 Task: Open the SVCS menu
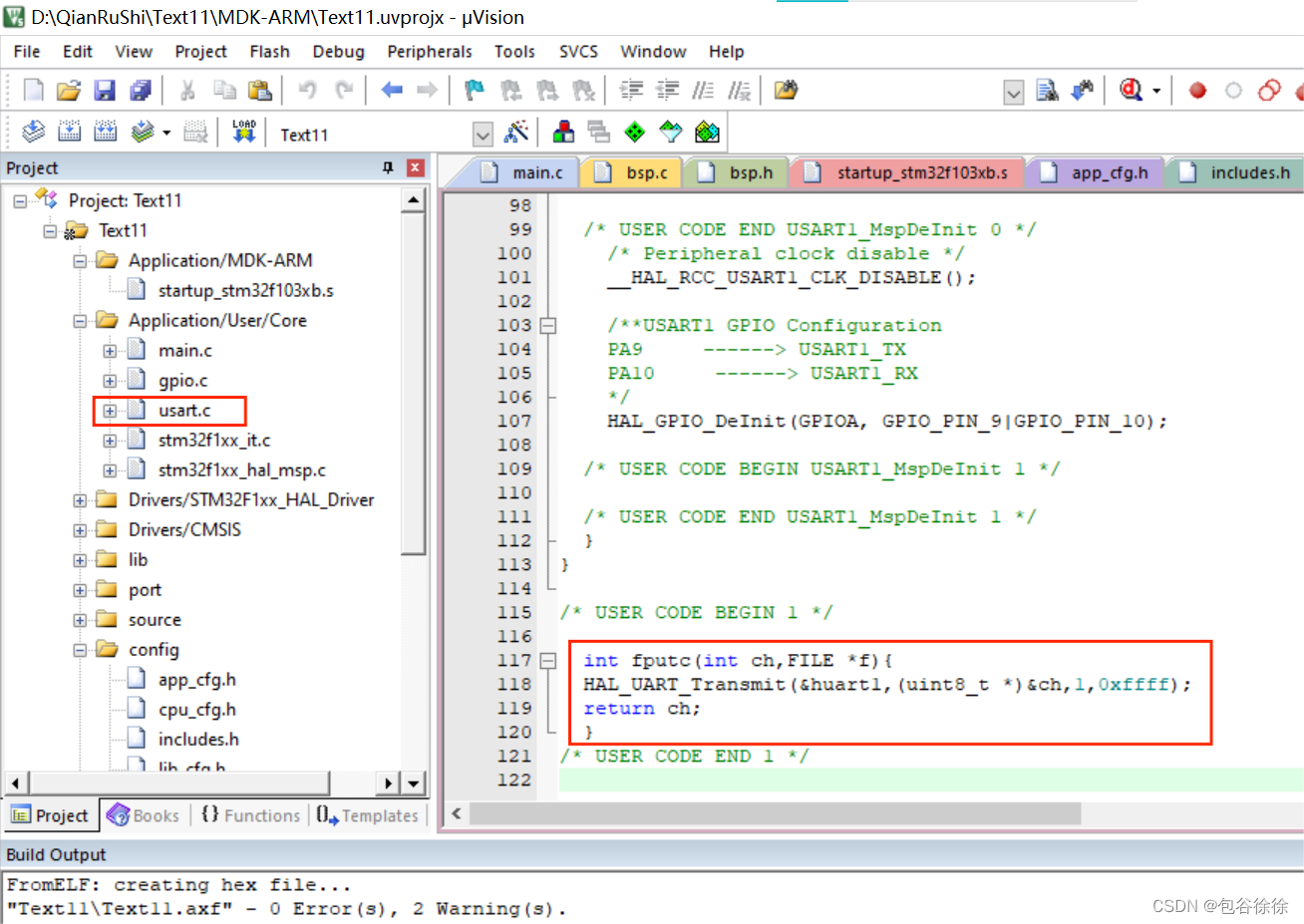point(578,52)
